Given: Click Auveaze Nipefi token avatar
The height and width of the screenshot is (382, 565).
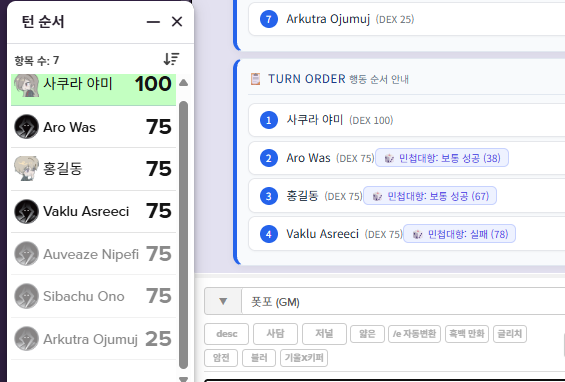Looking at the screenshot, I should [x=26, y=254].
